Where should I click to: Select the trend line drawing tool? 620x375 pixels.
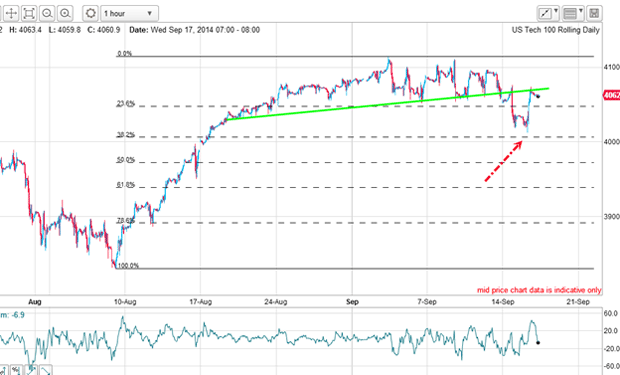tap(545, 13)
